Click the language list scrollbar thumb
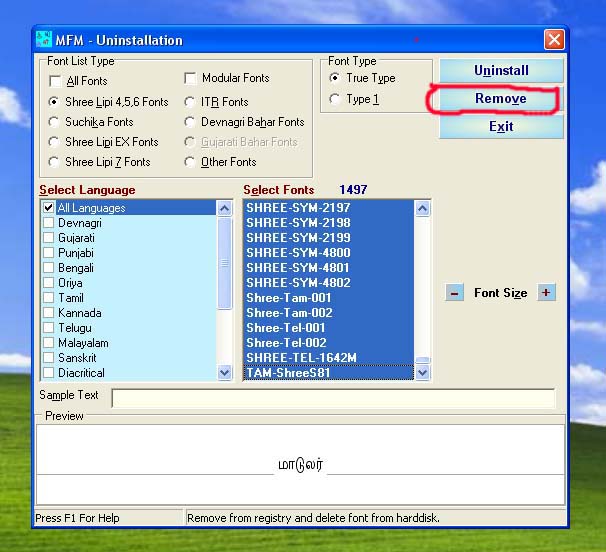Viewport: 606px width, 552px height. click(225, 263)
